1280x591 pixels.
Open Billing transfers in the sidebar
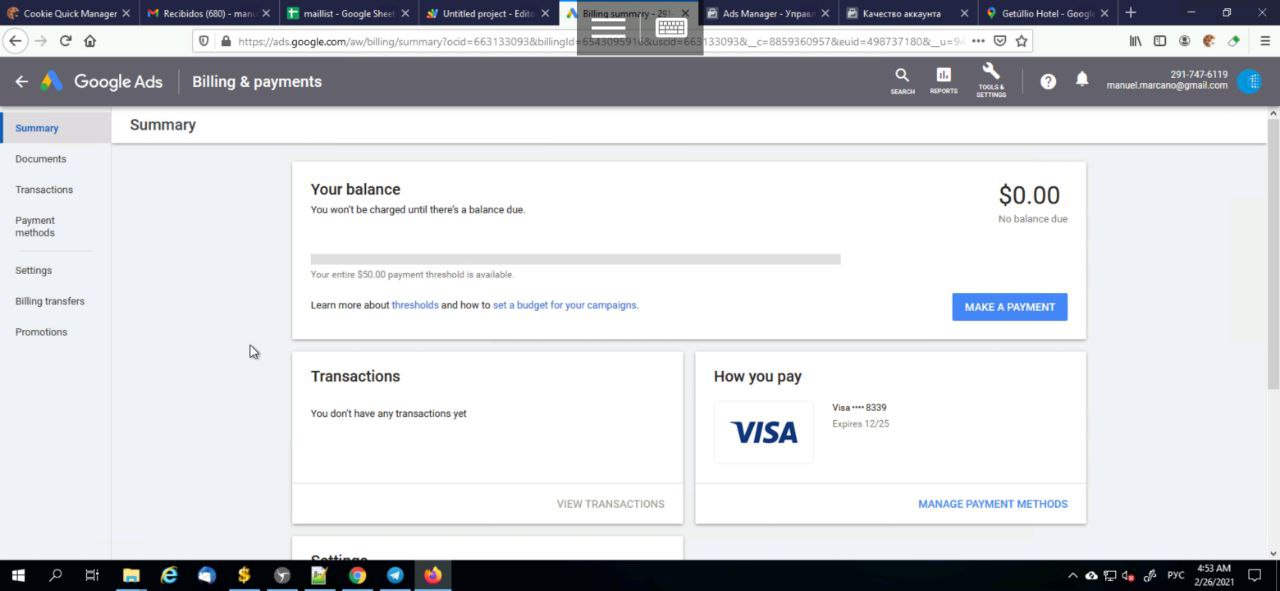click(50, 302)
